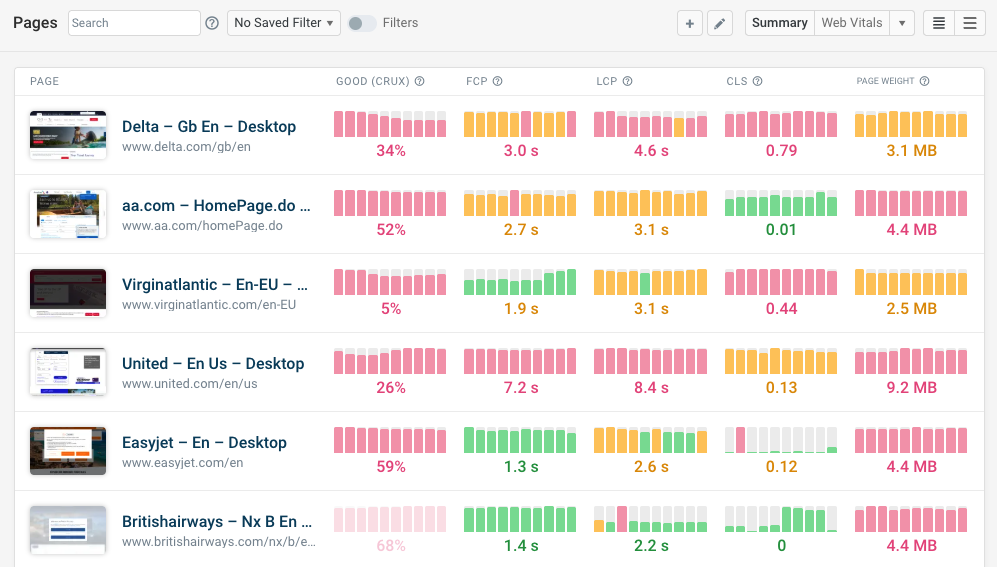Click Virginatlantic's 0.44 CLS value
The height and width of the screenshot is (567, 997).
click(781, 308)
